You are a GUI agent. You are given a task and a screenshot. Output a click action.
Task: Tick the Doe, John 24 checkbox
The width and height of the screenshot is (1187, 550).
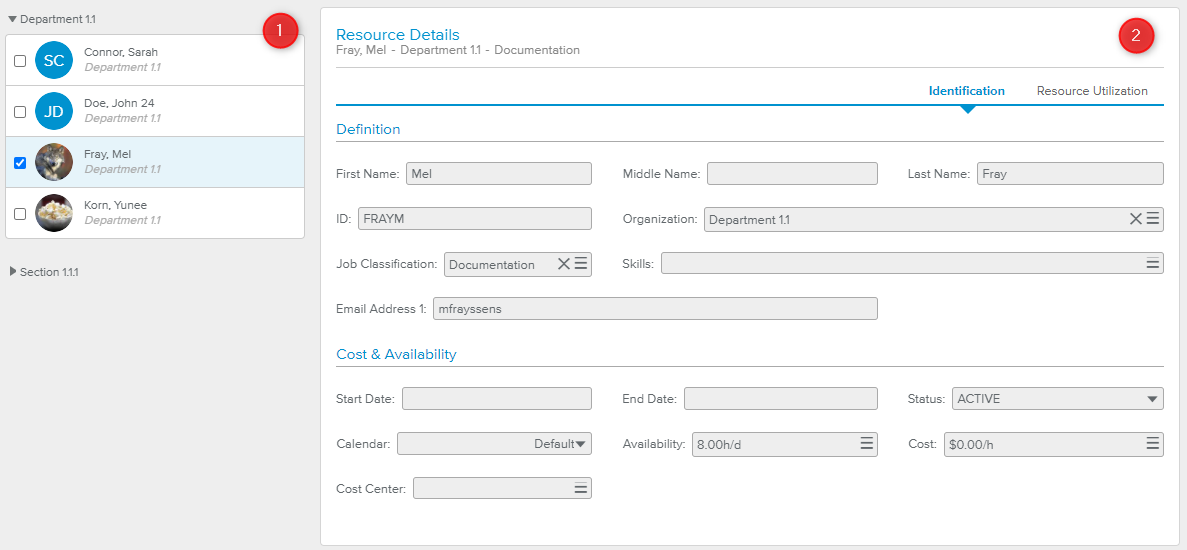tap(20, 112)
